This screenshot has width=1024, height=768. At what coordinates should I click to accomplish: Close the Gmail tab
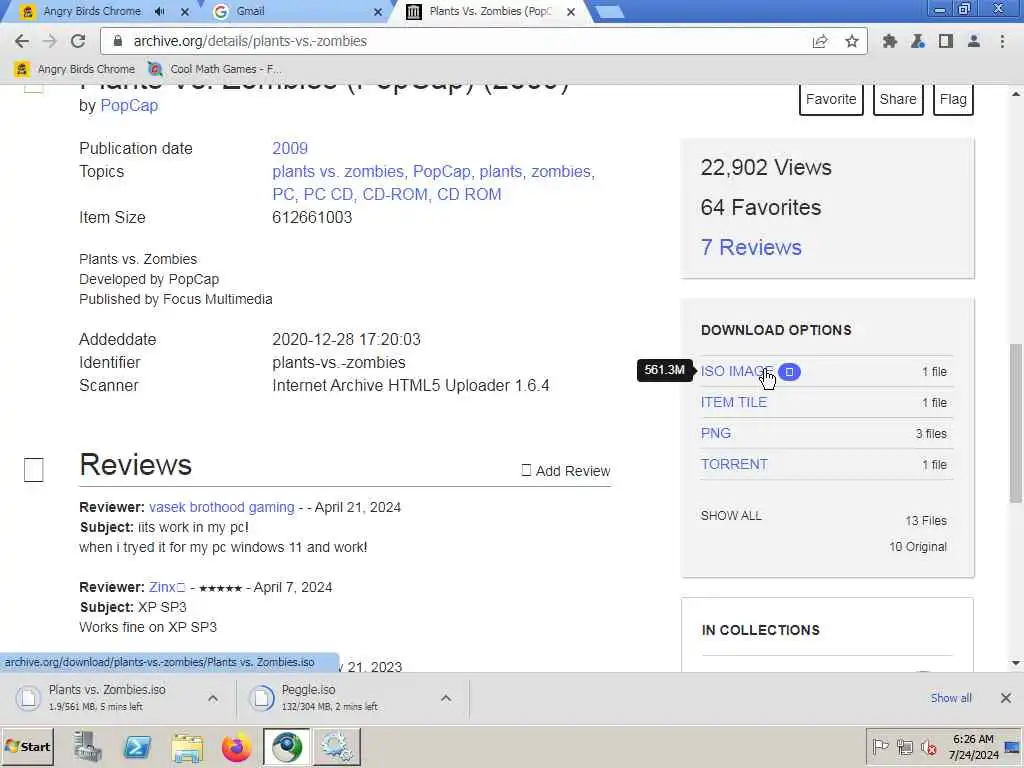pyautogui.click(x=377, y=12)
